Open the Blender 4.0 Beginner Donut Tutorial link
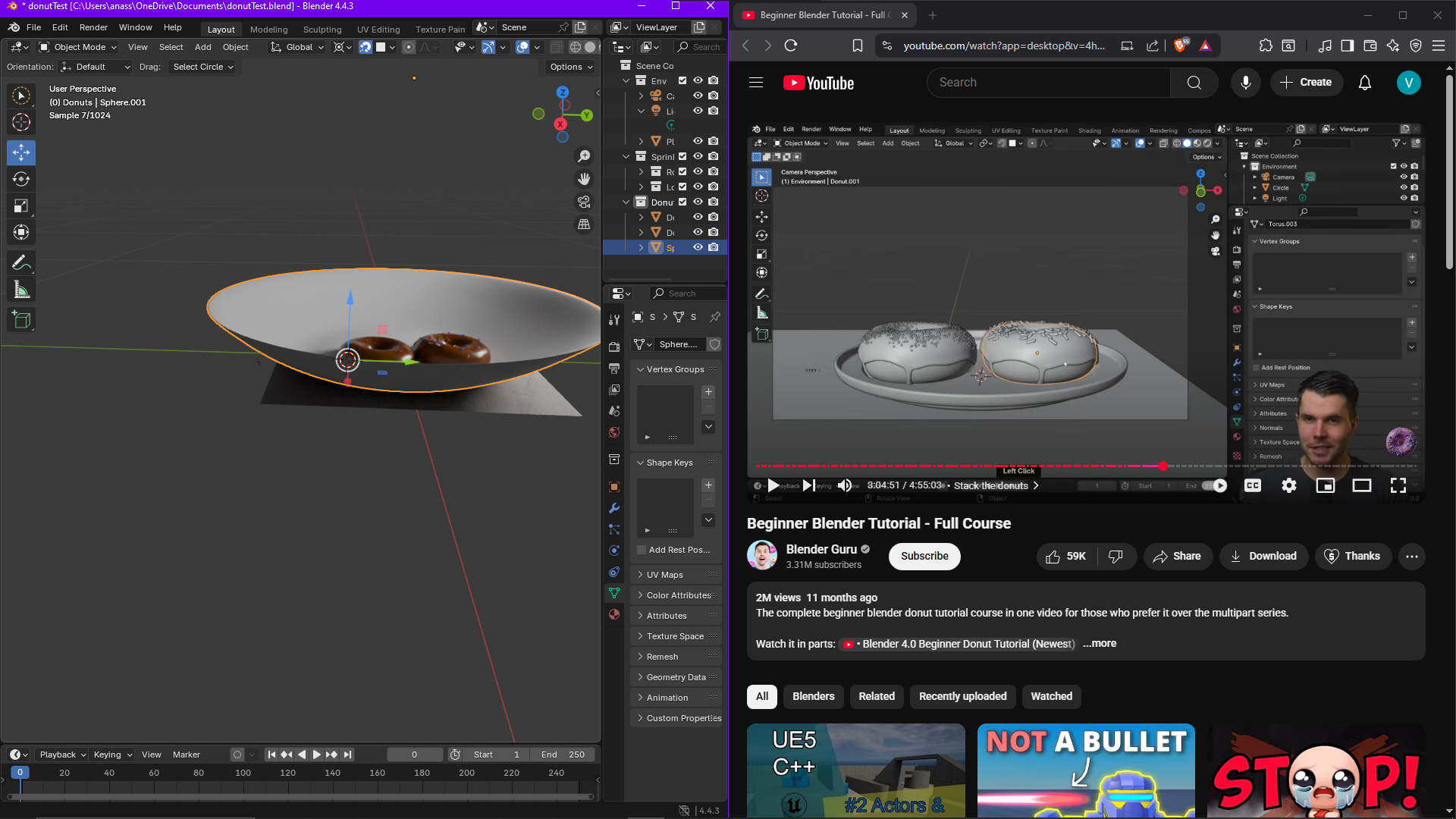The image size is (1456, 819). 960,644
